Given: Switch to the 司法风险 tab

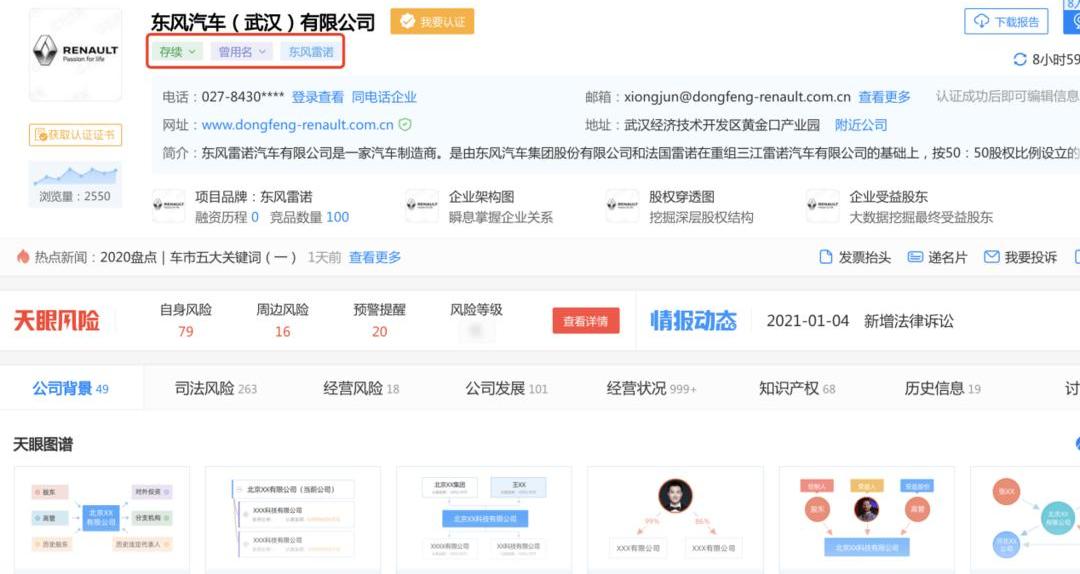Looking at the screenshot, I should (215, 388).
